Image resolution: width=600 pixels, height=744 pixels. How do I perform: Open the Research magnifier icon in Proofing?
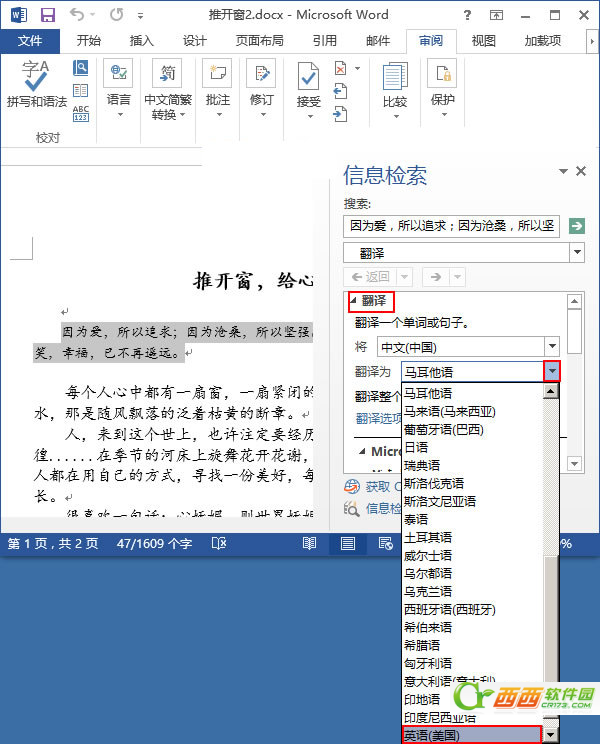coord(81,68)
